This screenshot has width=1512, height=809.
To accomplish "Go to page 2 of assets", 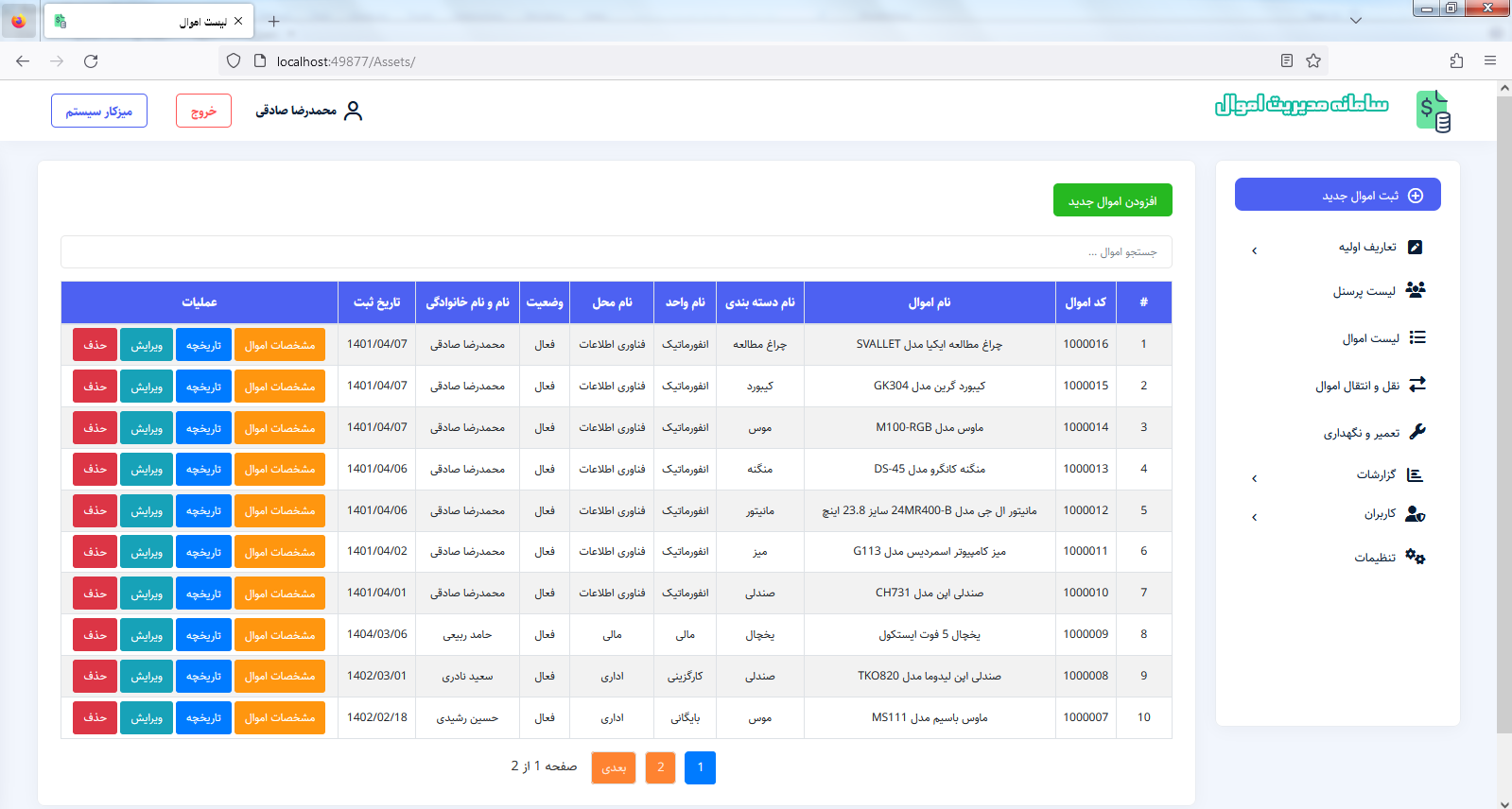I will pos(660,767).
